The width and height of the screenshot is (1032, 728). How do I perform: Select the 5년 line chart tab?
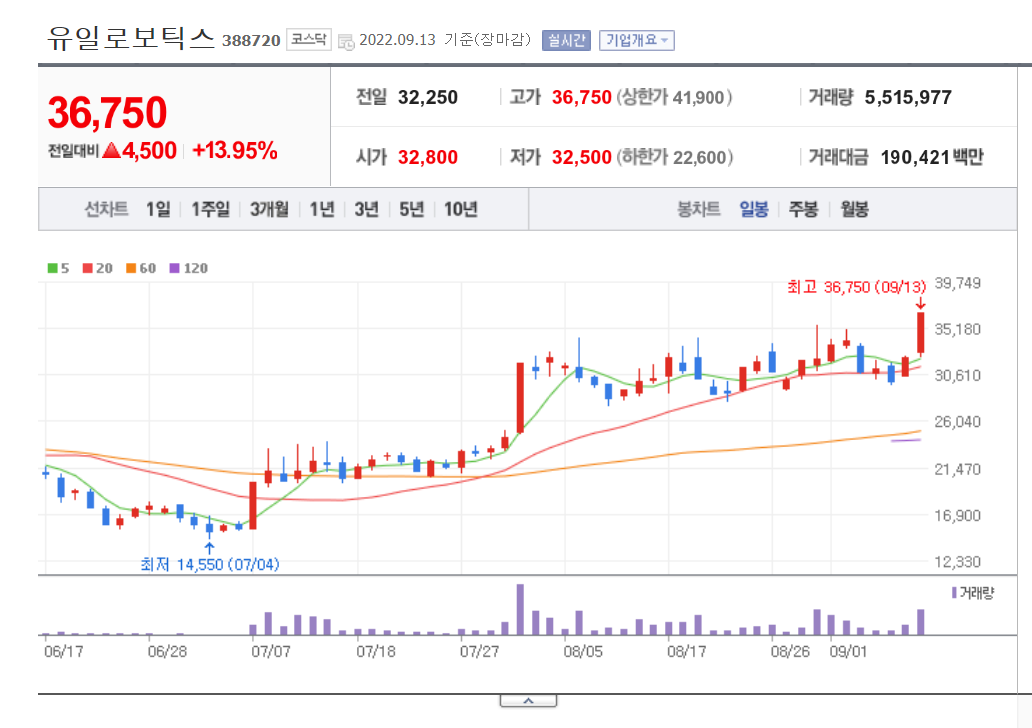click(x=411, y=209)
